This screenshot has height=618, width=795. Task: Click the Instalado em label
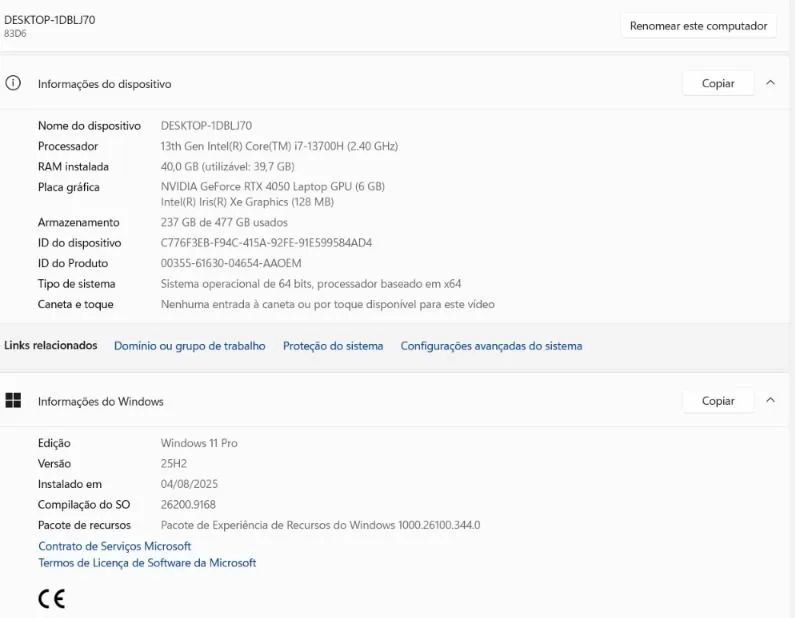pyautogui.click(x=70, y=484)
